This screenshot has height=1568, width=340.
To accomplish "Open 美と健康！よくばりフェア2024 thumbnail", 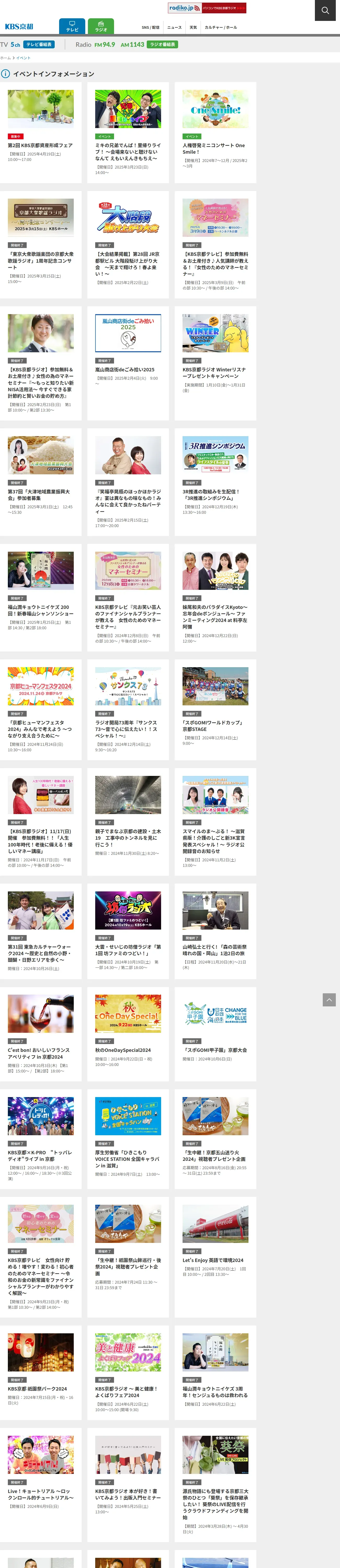I will tap(128, 1352).
